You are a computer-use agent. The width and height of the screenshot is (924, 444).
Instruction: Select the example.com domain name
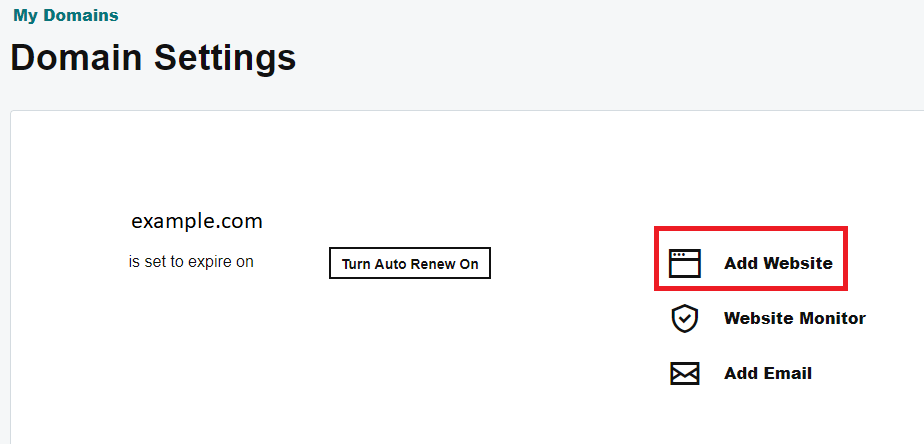(x=197, y=221)
